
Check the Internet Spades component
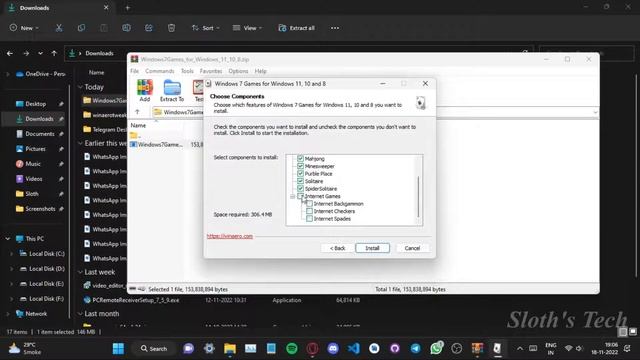click(309, 218)
